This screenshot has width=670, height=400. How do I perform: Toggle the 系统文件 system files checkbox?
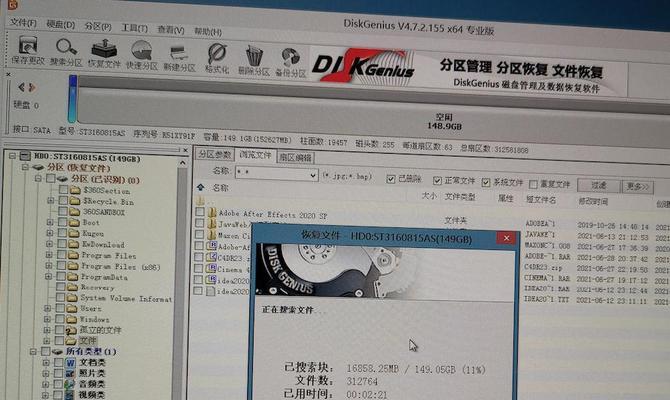pos(486,182)
